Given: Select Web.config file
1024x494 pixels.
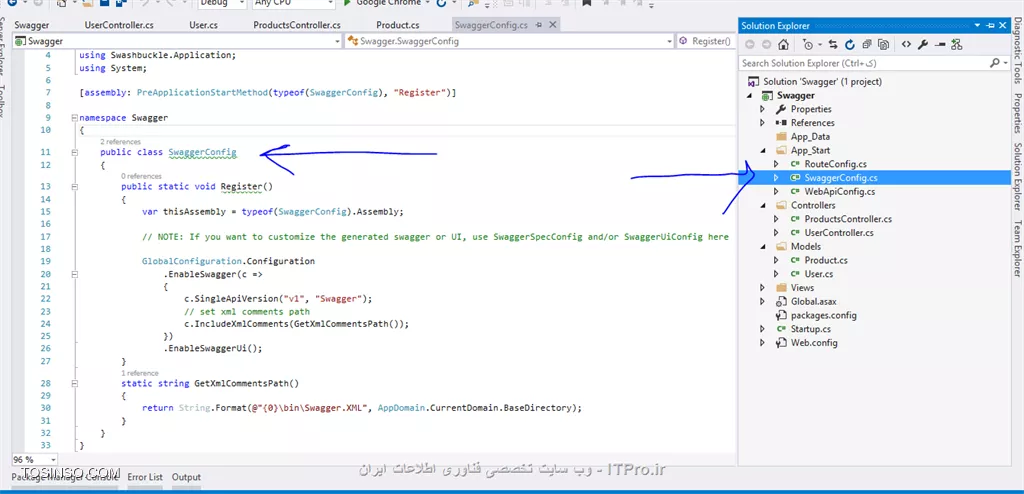Looking at the screenshot, I should 814,342.
